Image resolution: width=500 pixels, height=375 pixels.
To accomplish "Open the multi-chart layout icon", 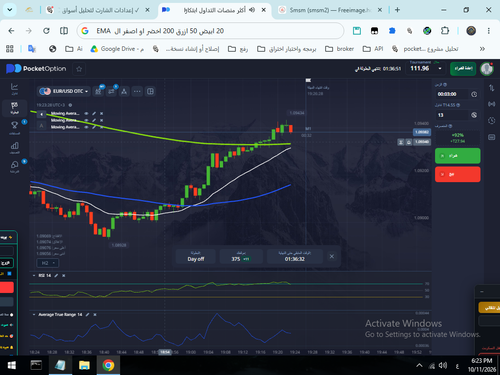I will [x=150, y=91].
